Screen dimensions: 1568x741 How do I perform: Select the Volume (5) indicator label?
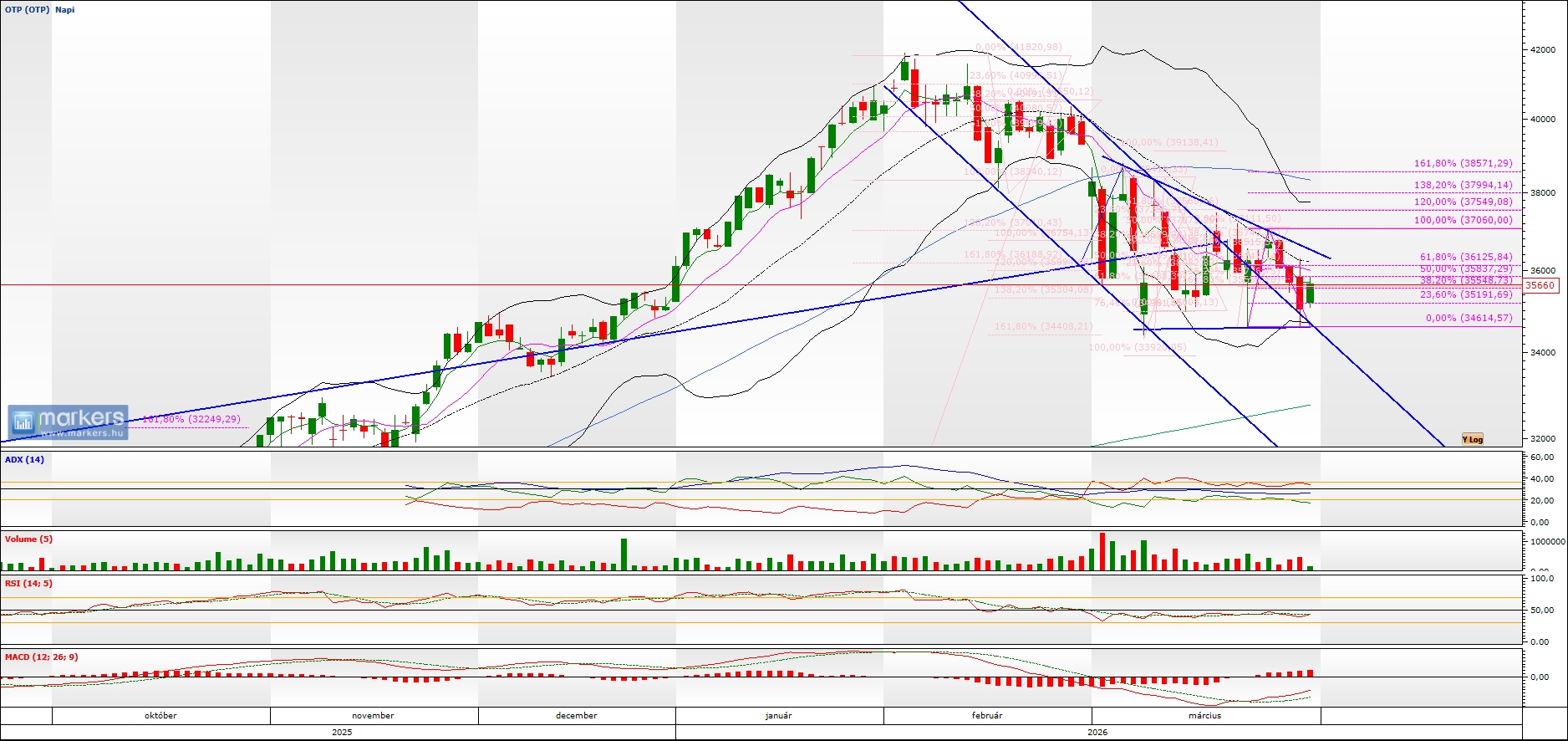coord(28,539)
